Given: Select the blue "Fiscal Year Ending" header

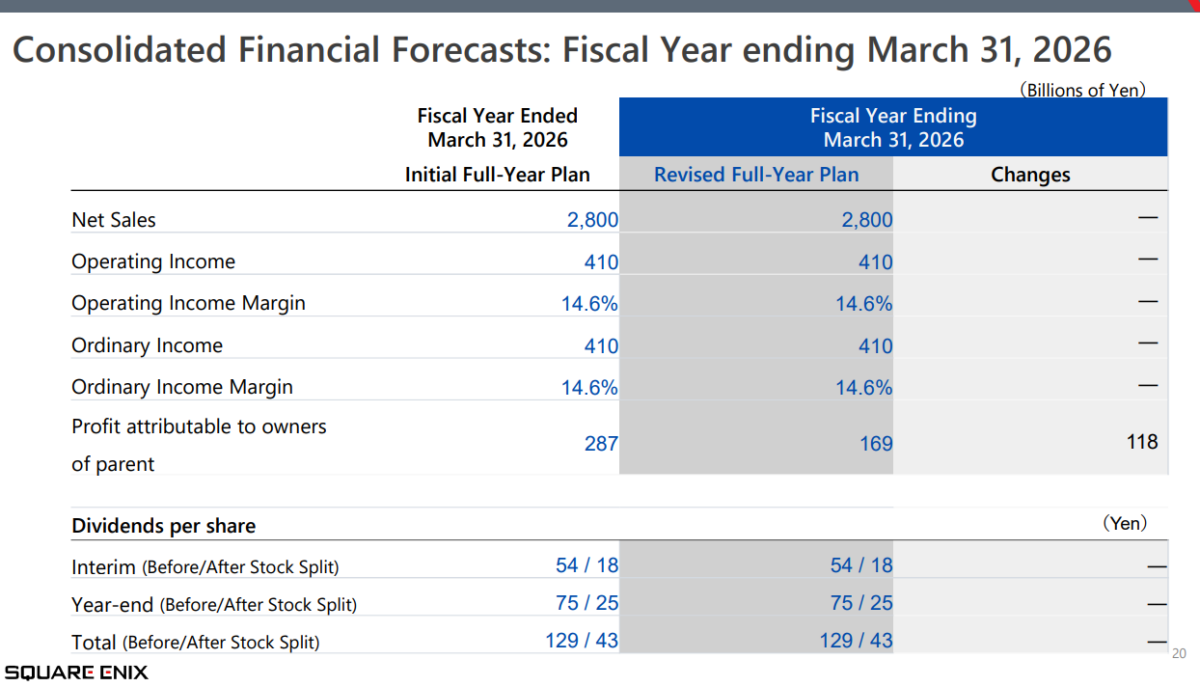Looking at the screenshot, I should [893, 127].
